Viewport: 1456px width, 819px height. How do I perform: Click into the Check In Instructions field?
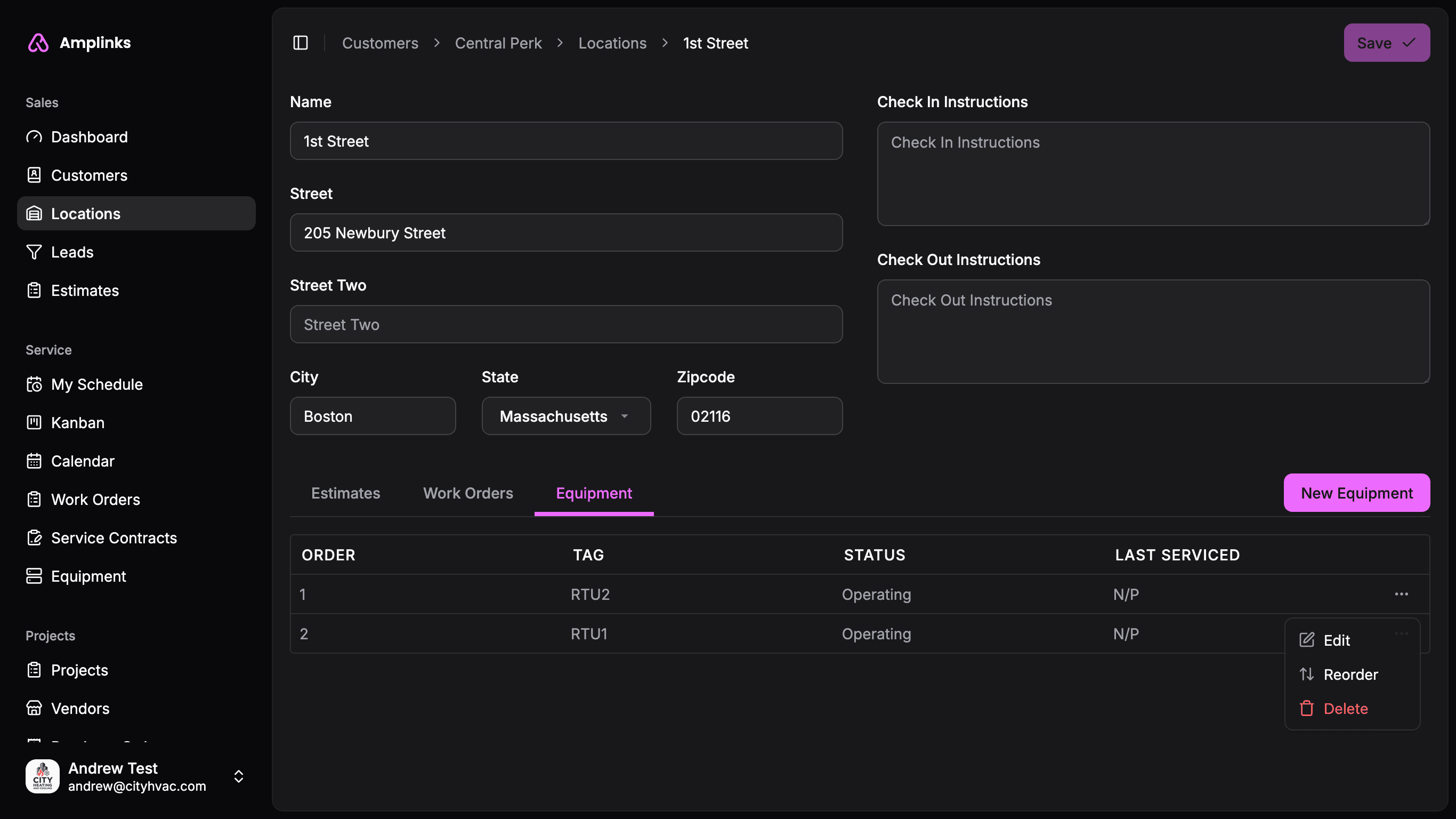pyautogui.click(x=1153, y=174)
